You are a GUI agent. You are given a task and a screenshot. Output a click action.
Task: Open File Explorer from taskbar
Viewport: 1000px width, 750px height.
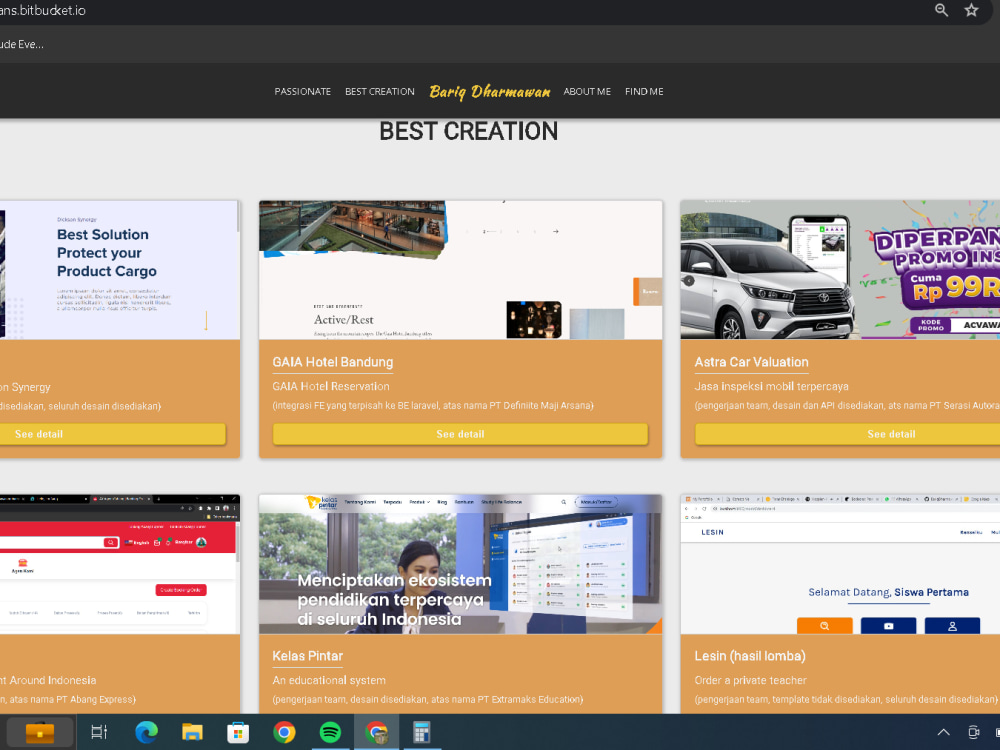[x=192, y=732]
